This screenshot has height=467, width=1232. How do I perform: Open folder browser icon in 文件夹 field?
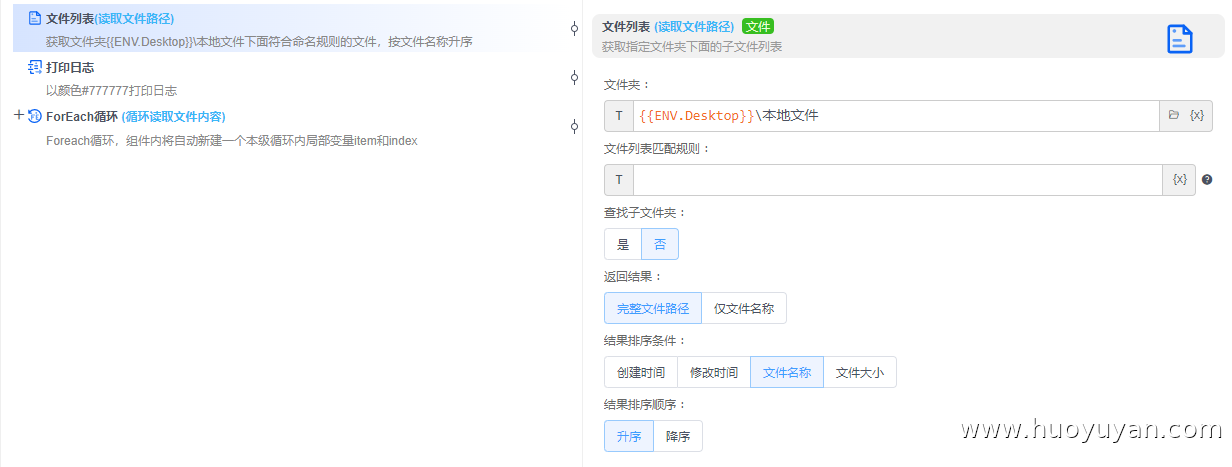click(1174, 116)
